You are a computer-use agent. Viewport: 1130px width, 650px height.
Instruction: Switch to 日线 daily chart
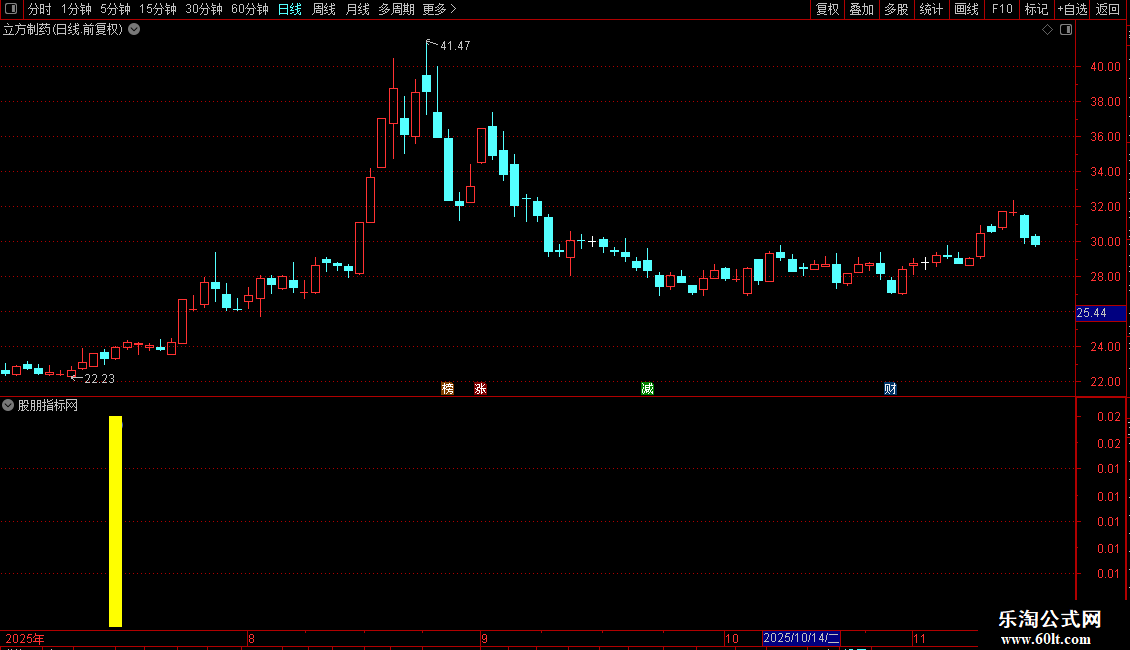pos(290,9)
